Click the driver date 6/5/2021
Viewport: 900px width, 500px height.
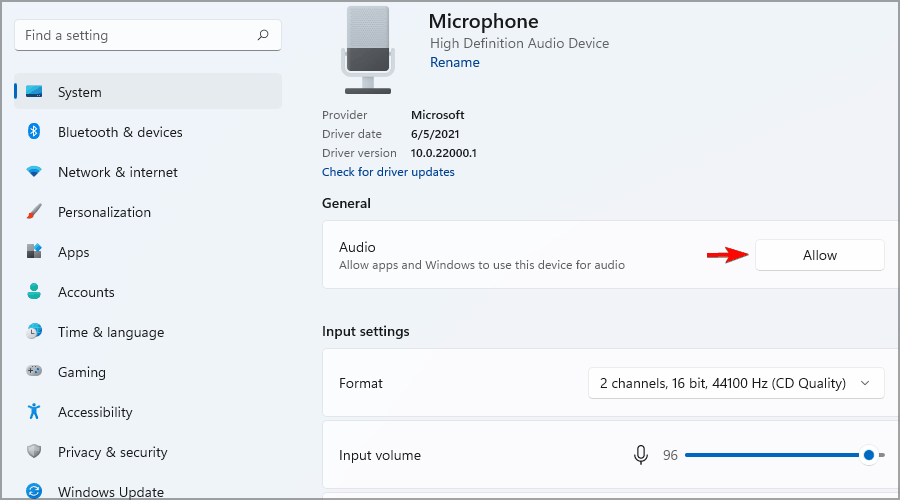[435, 134]
